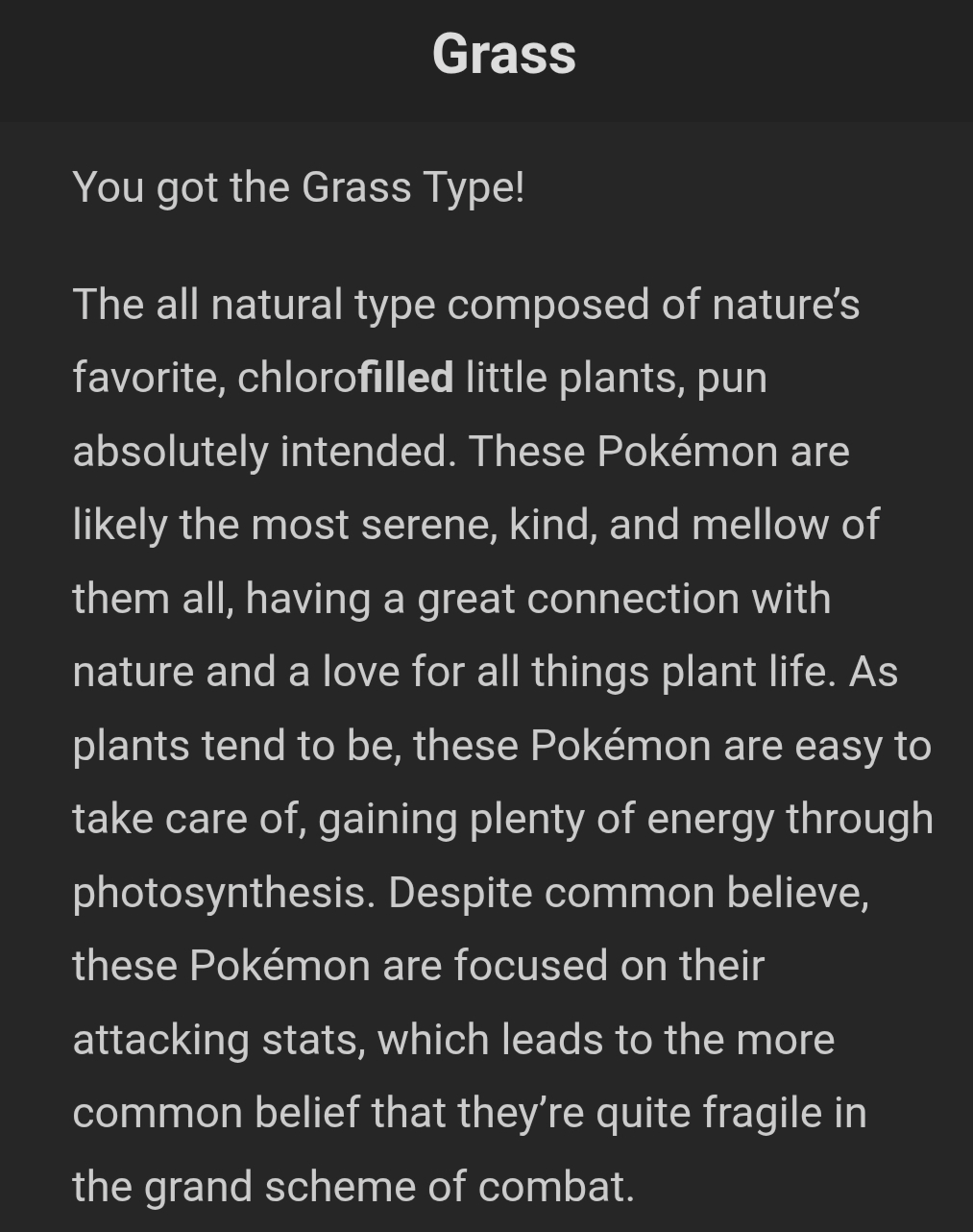Click the word "believe" in the text
This screenshot has width=973, height=1232.
click(x=796, y=893)
